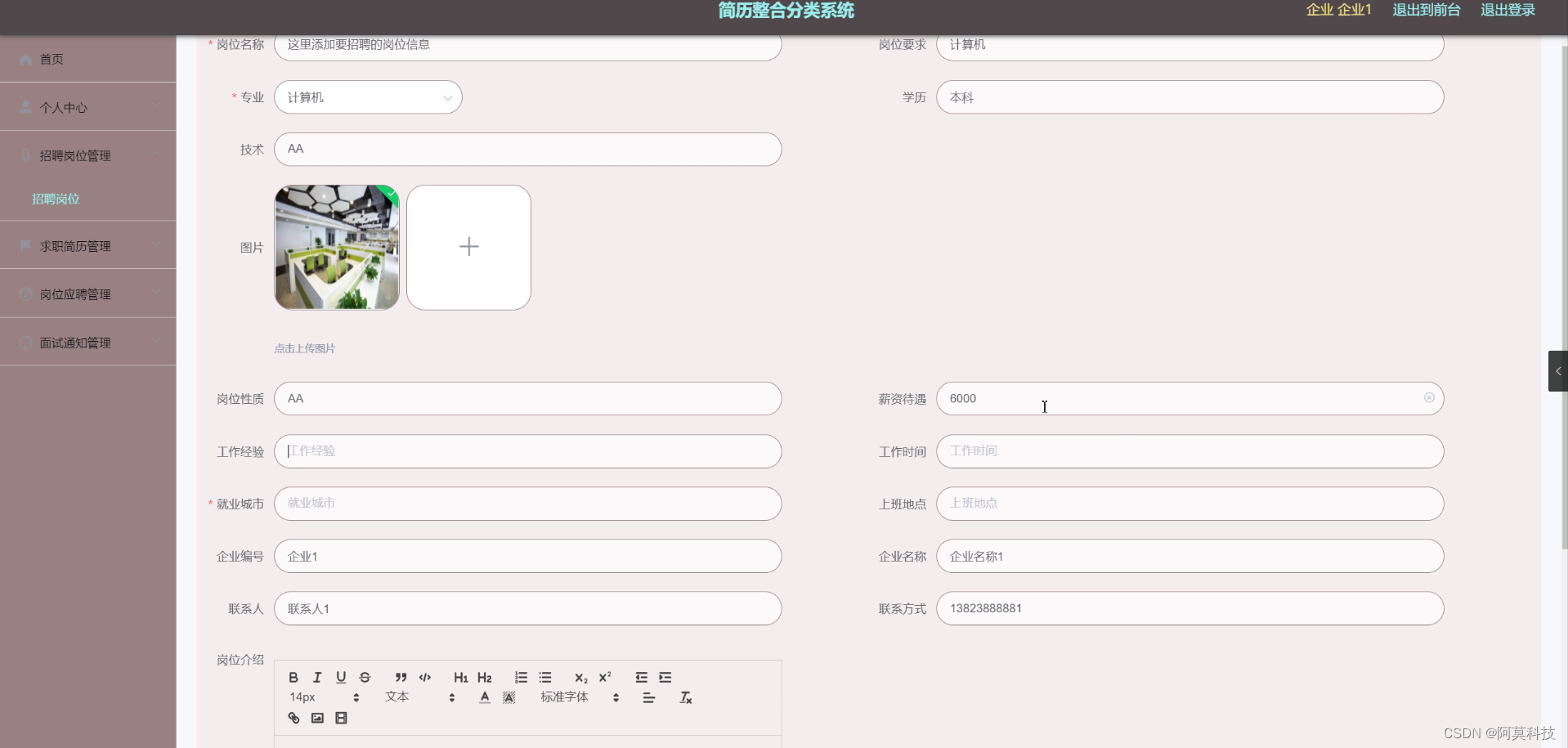The image size is (1568, 748).
Task: Apply subscript formatting
Action: (580, 677)
